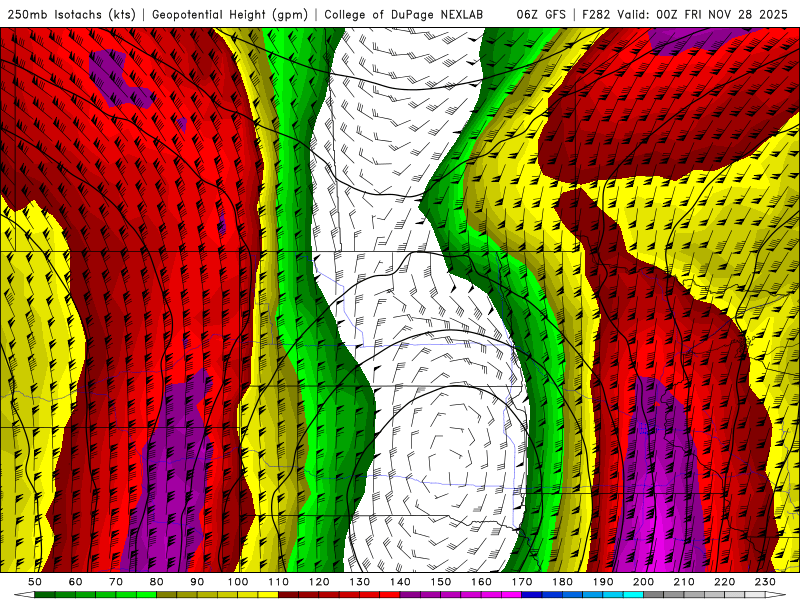
Task: Select the 190 value on the color scale
Action: [x=603, y=582]
